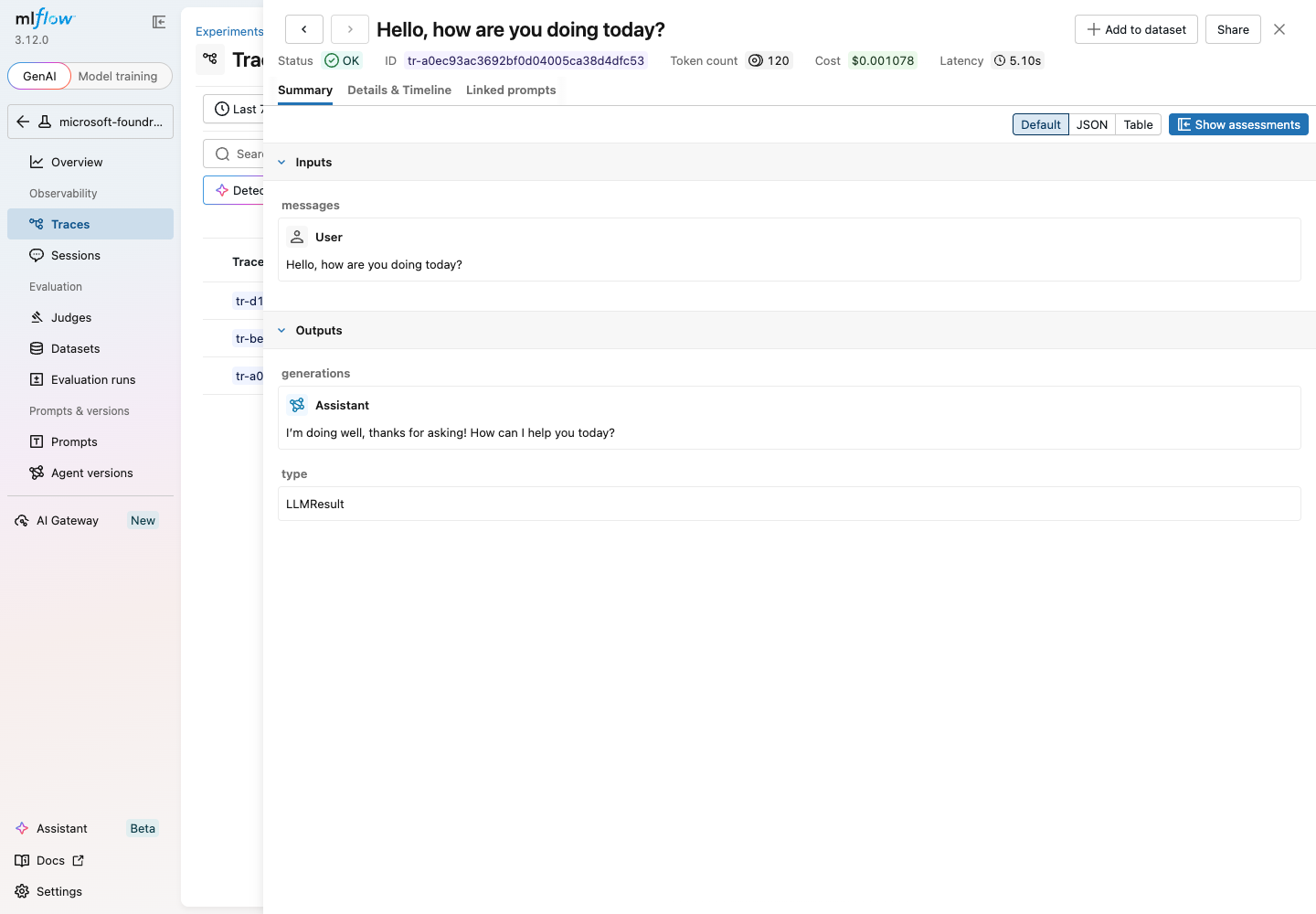Click the trace title heading

click(521, 29)
